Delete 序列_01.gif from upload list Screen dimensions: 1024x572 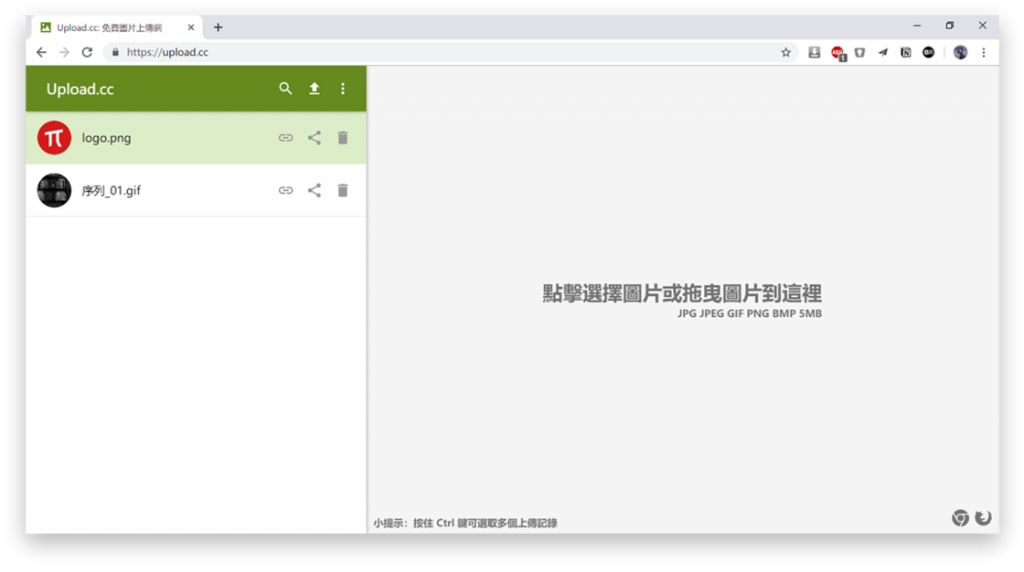pos(343,190)
